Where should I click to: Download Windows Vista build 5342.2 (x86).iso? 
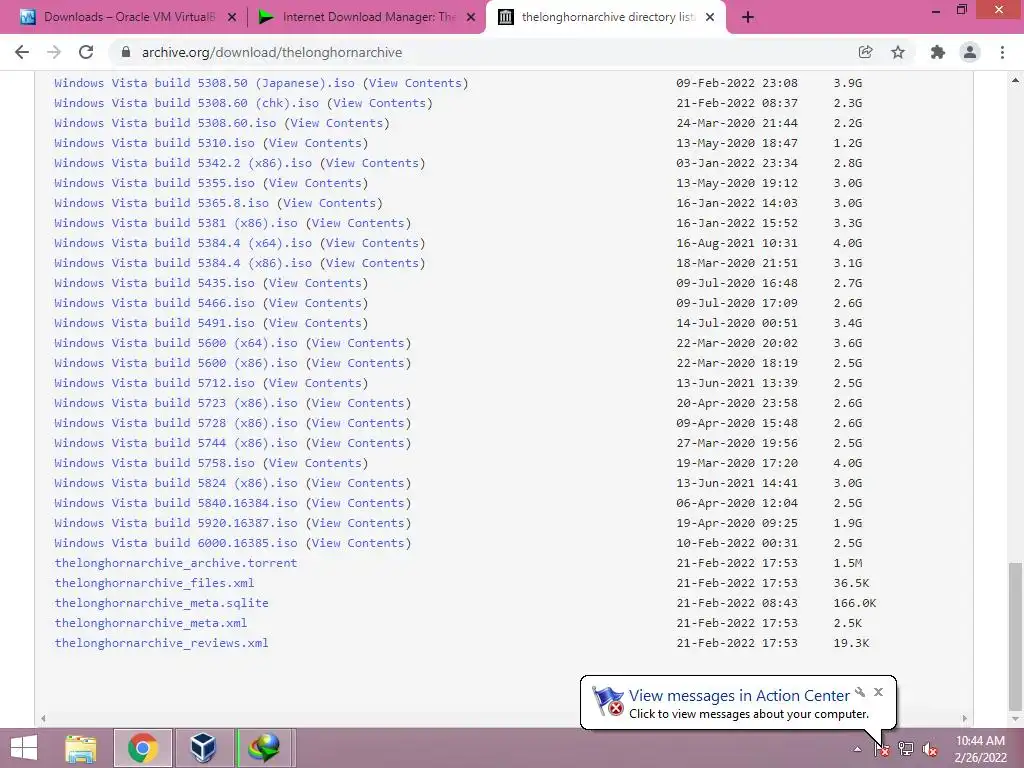pyautogui.click(x=183, y=163)
